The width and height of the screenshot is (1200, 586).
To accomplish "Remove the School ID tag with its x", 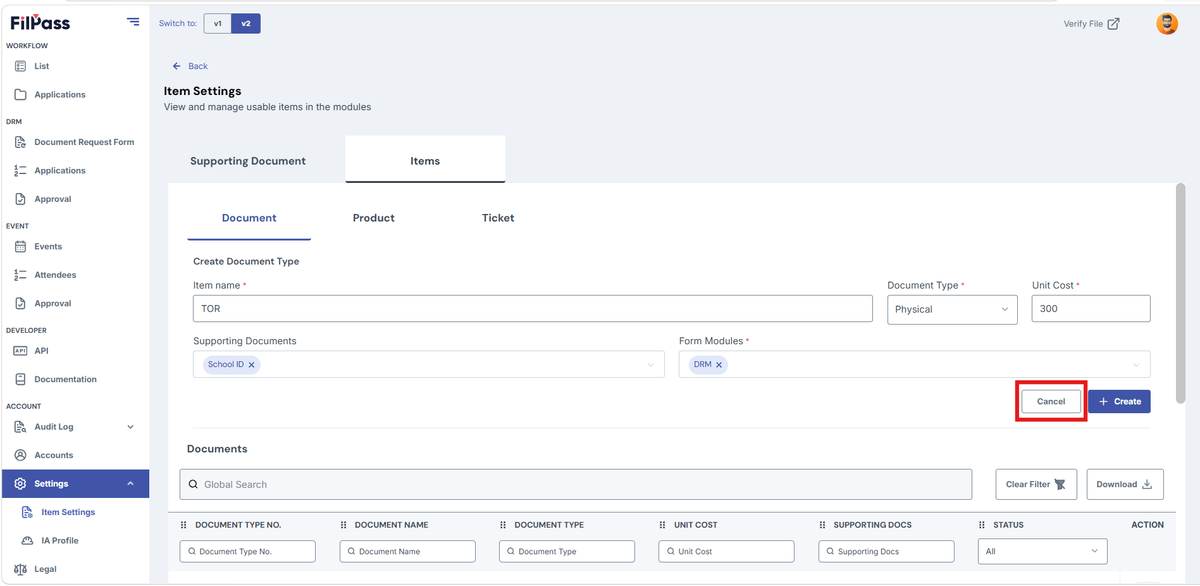I will point(251,365).
